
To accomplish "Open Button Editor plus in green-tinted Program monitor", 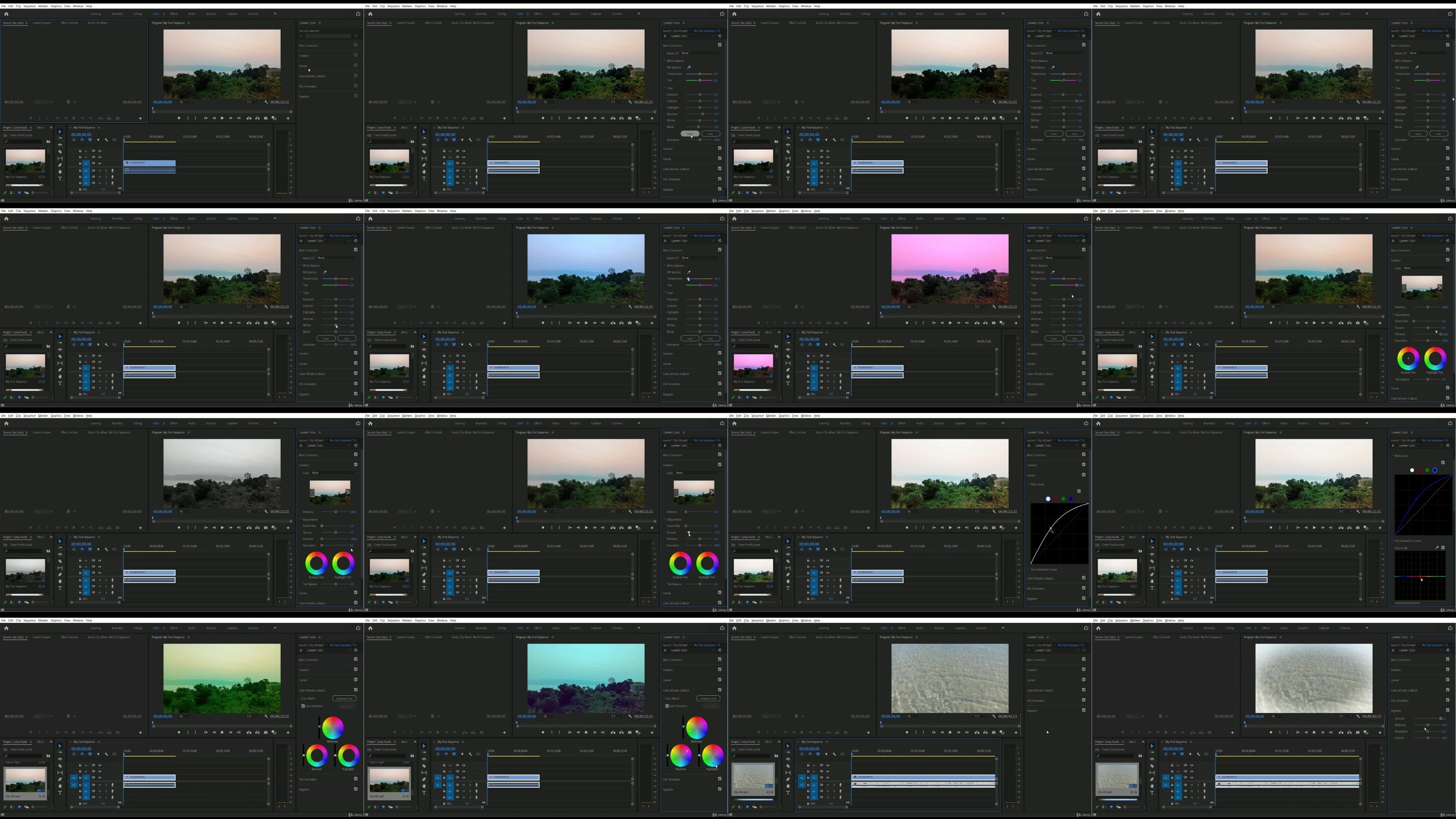I will 288,733.
